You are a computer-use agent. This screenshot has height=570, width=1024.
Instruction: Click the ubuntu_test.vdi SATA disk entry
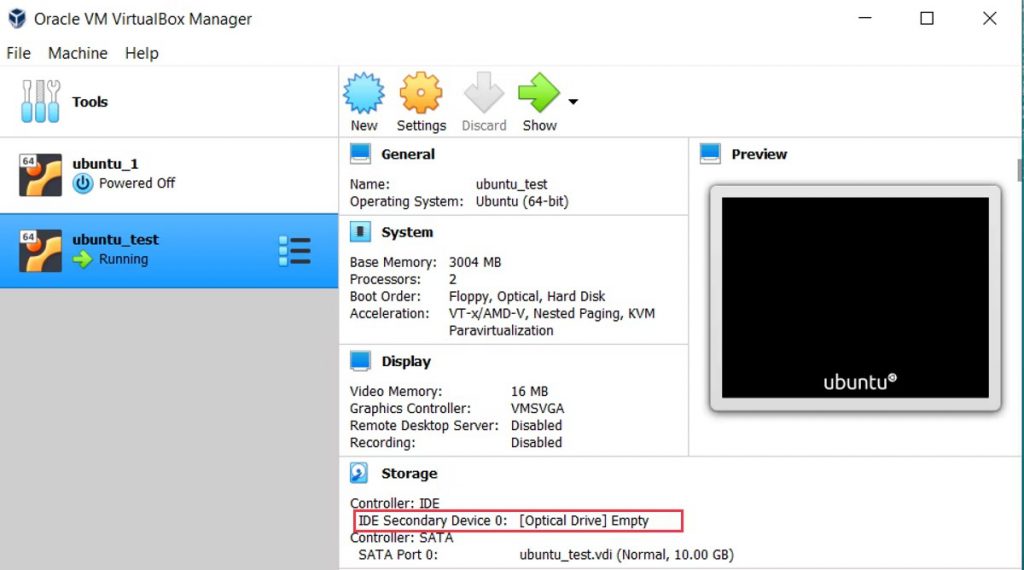coord(626,554)
